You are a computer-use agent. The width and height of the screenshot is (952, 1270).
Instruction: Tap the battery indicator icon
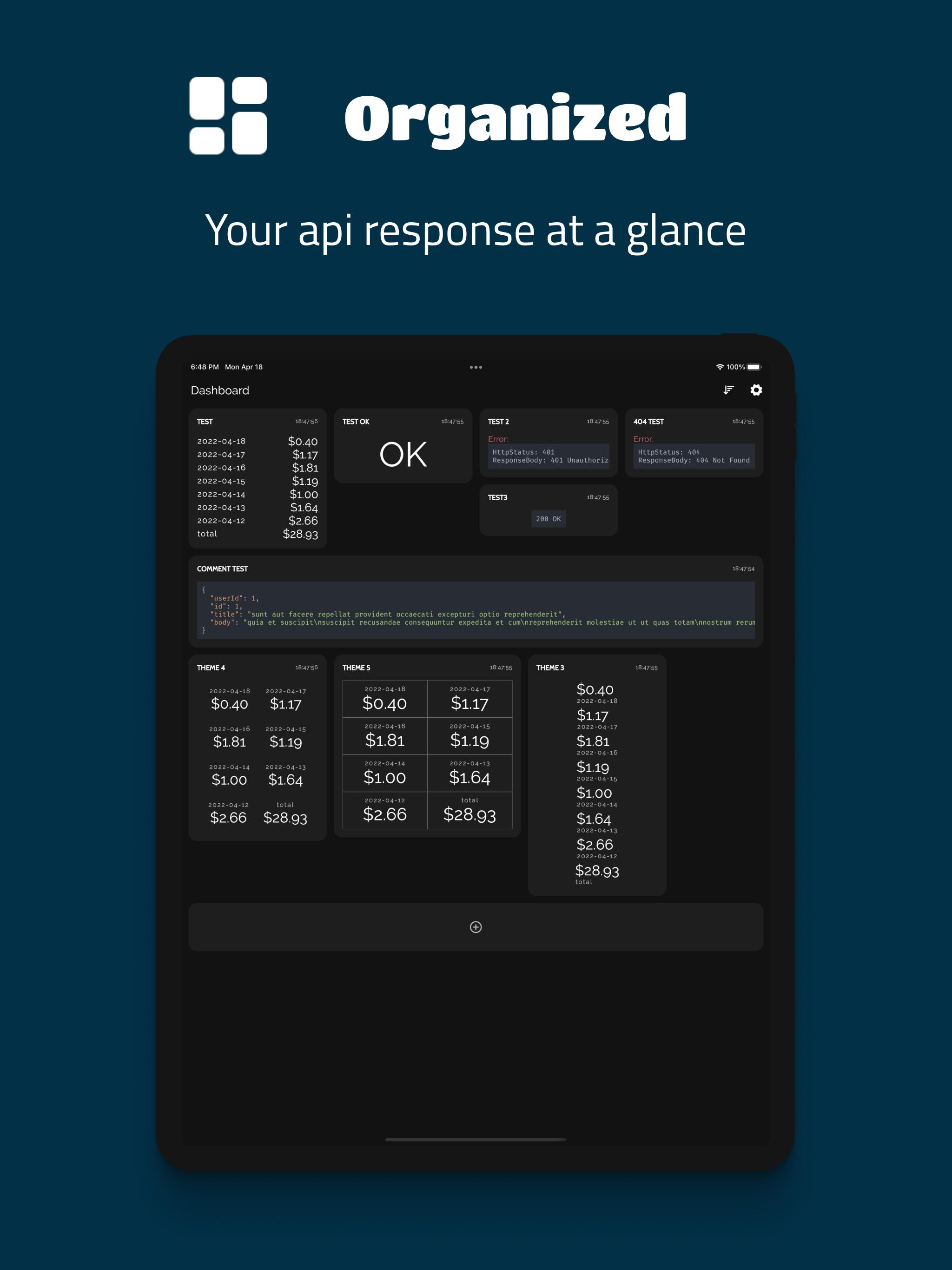coord(754,367)
